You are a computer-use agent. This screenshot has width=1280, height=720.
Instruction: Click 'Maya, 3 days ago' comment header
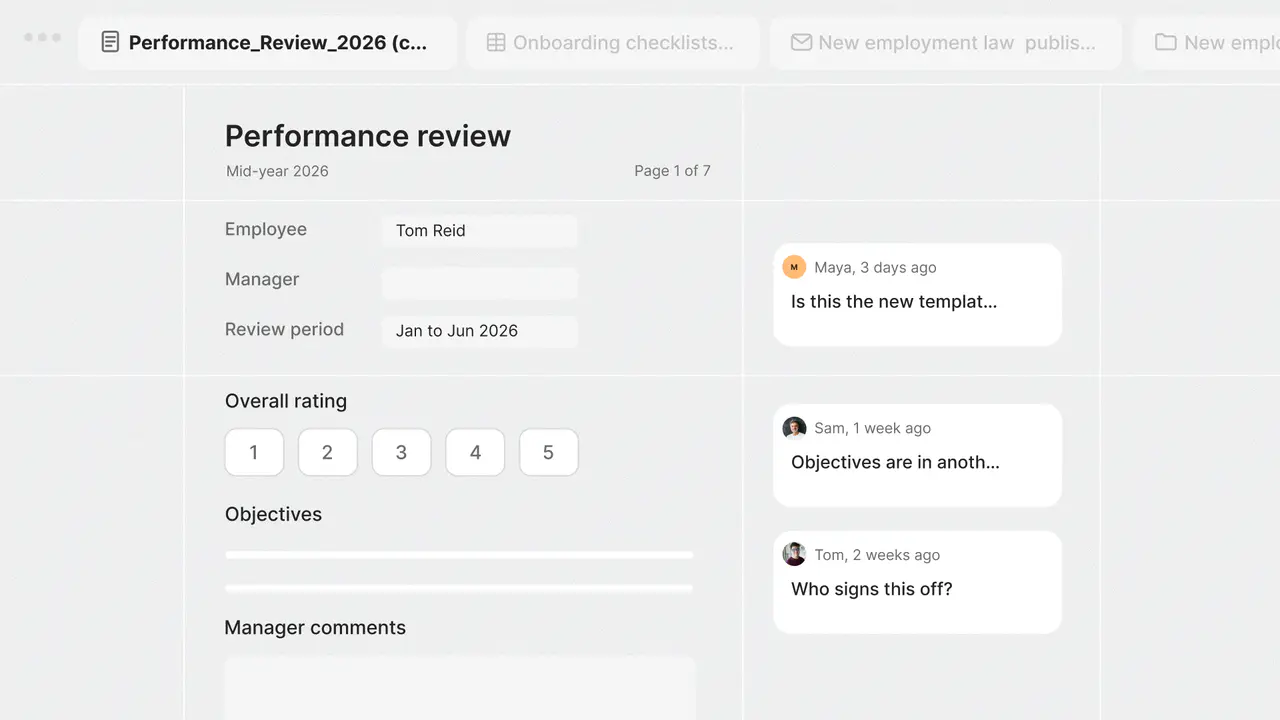(x=875, y=267)
